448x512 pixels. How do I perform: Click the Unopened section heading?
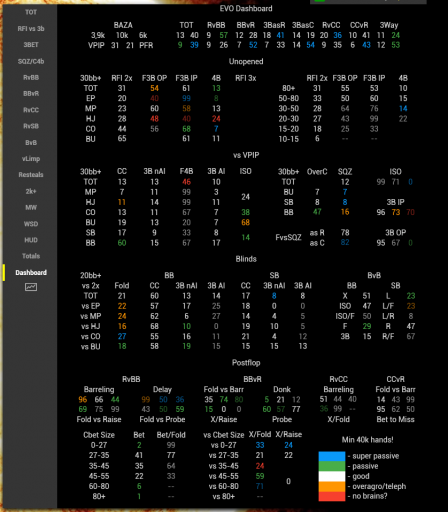(x=246, y=62)
